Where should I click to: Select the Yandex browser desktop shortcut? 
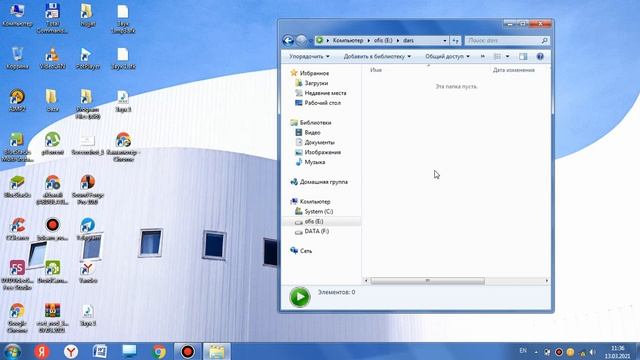pos(88,272)
